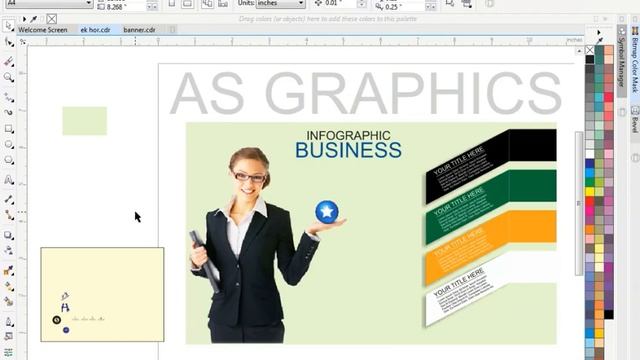This screenshot has height=360, width=640.
Task: Select the Crop tool
Action: click(x=8, y=61)
